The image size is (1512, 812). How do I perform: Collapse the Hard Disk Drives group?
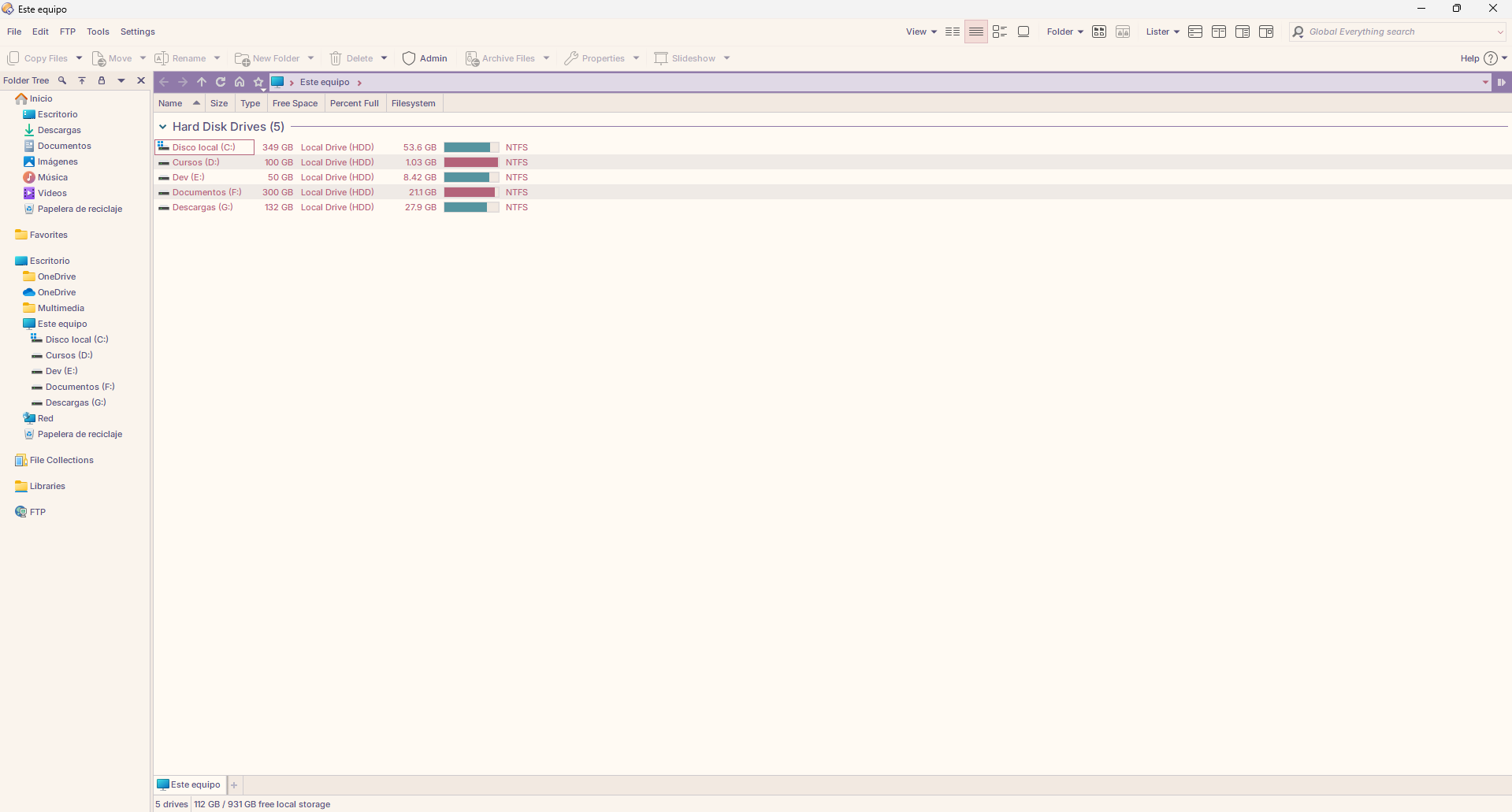click(163, 127)
